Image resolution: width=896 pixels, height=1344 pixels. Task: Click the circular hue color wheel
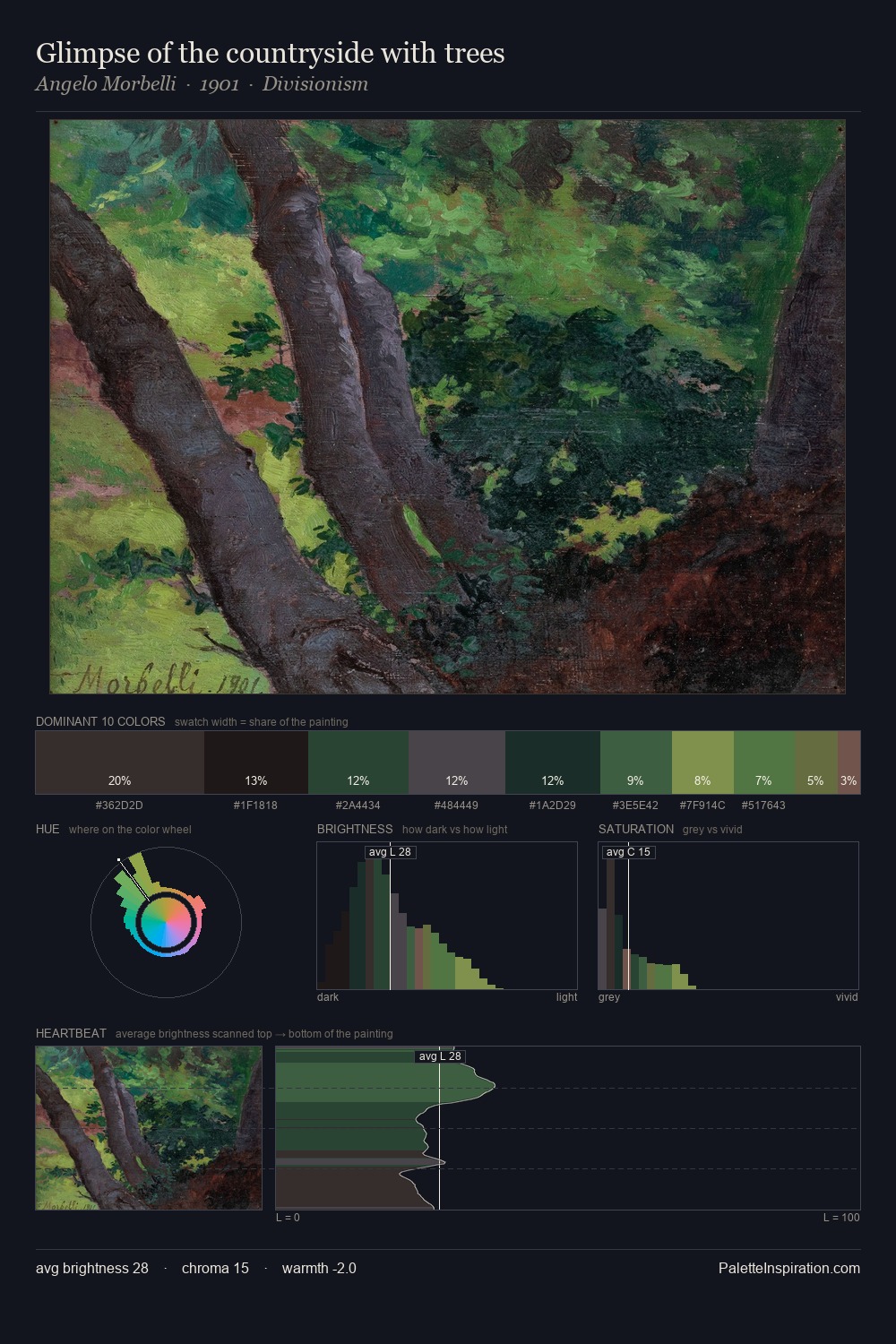[166, 922]
